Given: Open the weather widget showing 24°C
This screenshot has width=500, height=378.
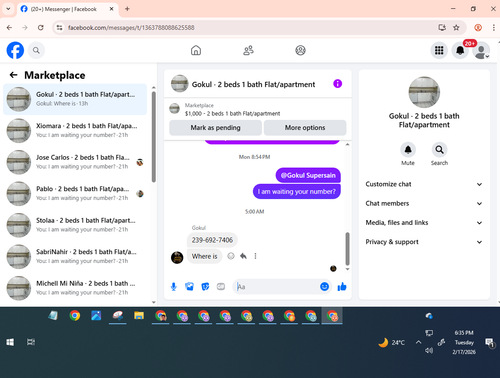Looking at the screenshot, I should point(392,342).
